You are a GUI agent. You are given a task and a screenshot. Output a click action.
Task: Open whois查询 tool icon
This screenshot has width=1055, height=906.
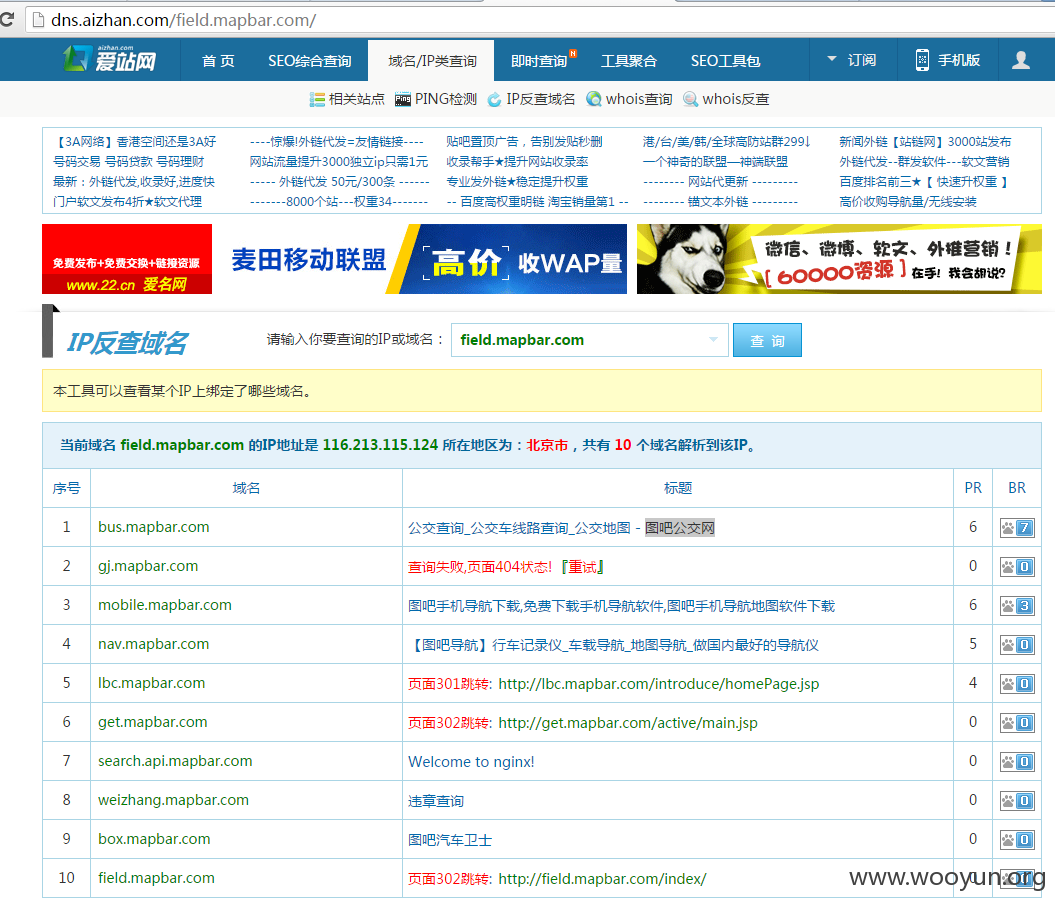[593, 100]
